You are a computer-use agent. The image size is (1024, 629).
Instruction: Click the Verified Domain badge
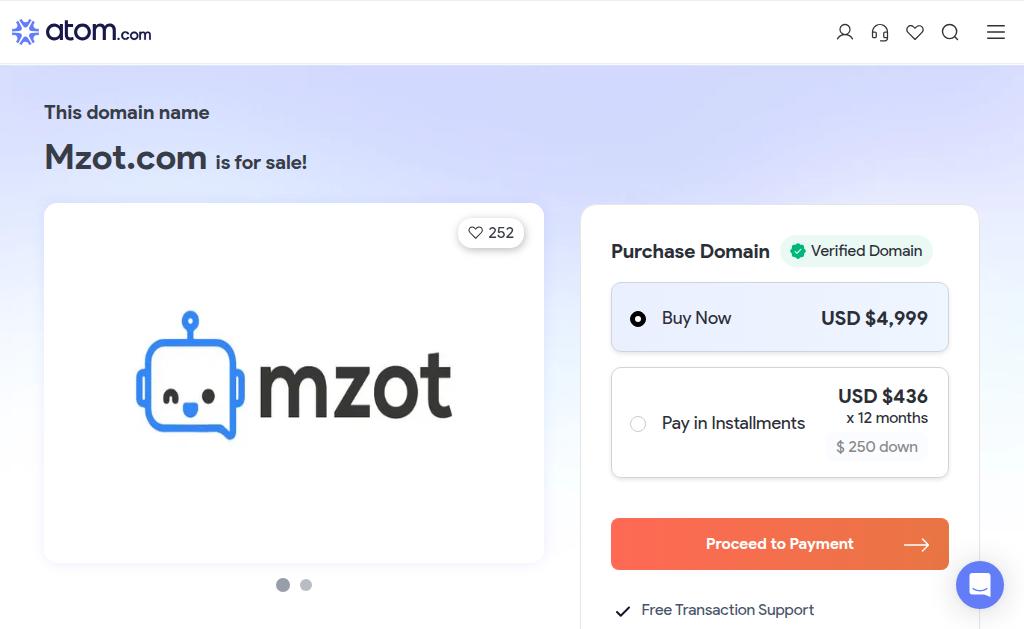click(x=856, y=251)
